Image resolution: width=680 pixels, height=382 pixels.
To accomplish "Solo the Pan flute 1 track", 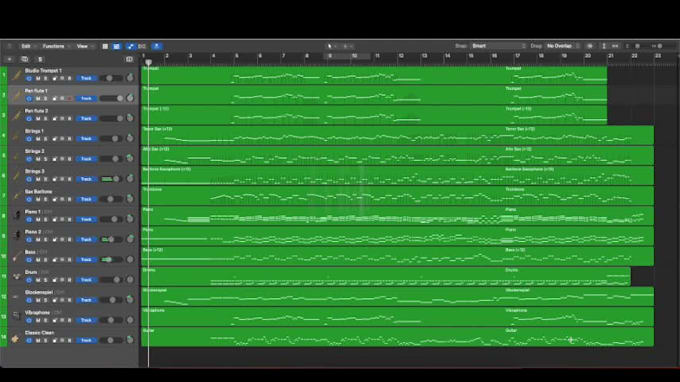I will [46, 99].
